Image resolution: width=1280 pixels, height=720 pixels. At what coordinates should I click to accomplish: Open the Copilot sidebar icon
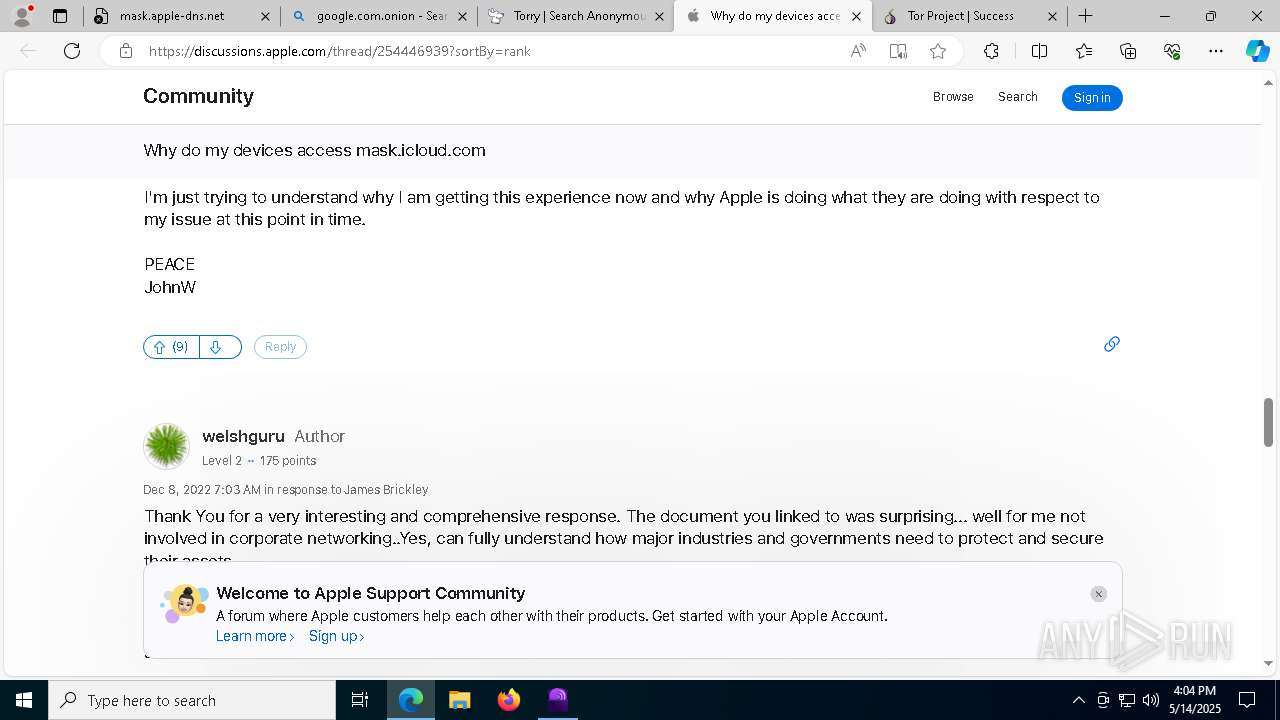point(1257,51)
